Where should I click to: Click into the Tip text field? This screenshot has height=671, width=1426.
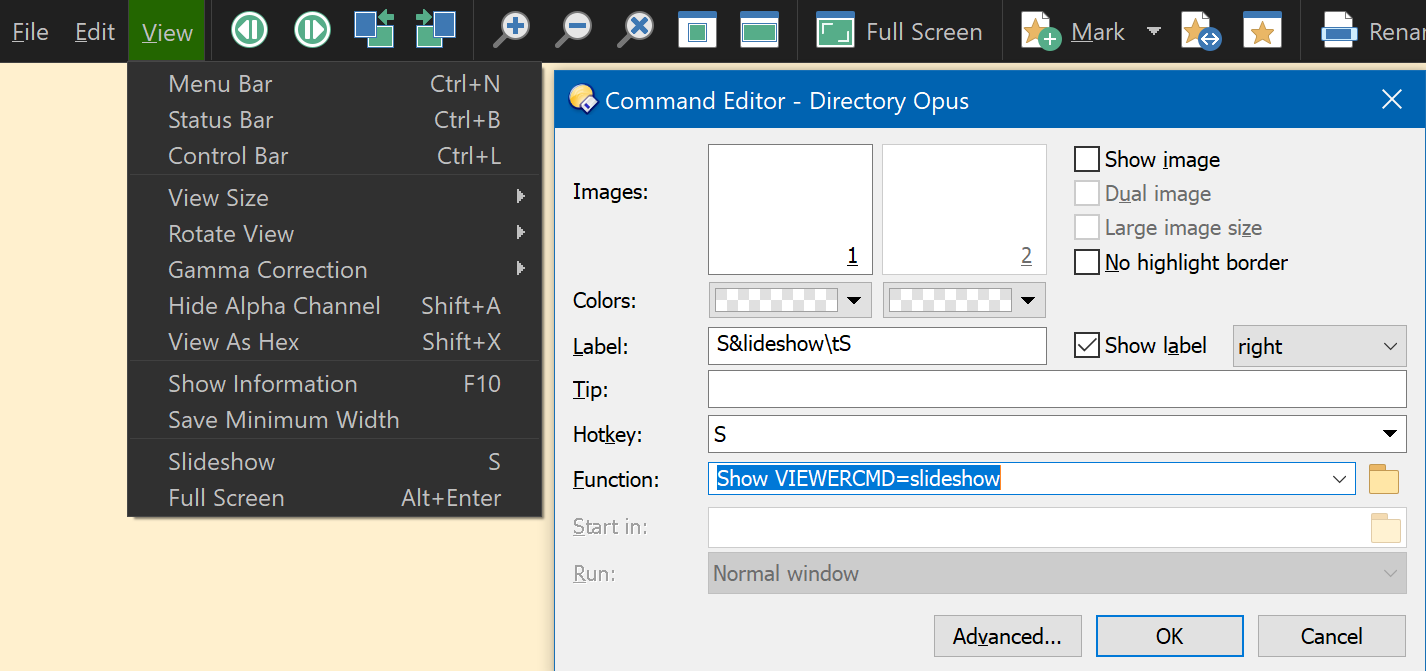point(1057,389)
